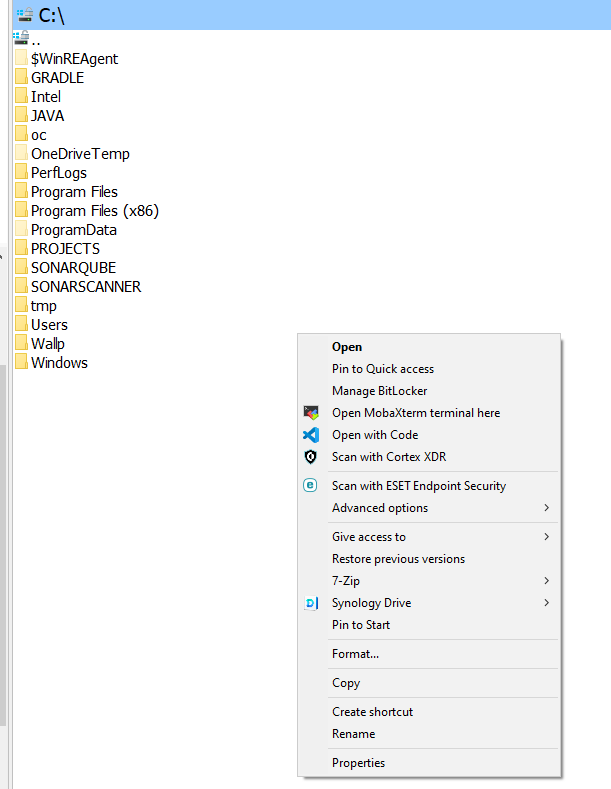
Task: Click the ESET Endpoint Security icon
Action: point(310,486)
